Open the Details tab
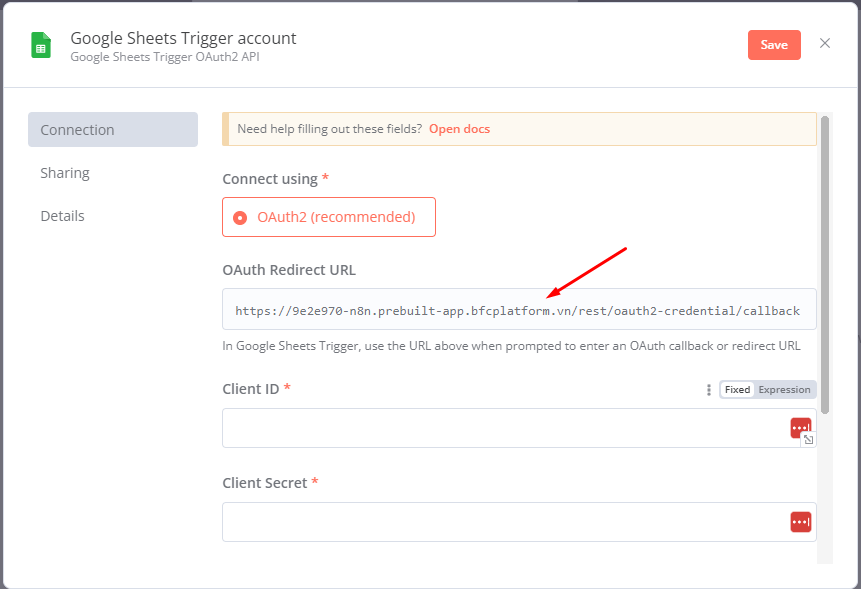This screenshot has height=589, width=861. (63, 216)
